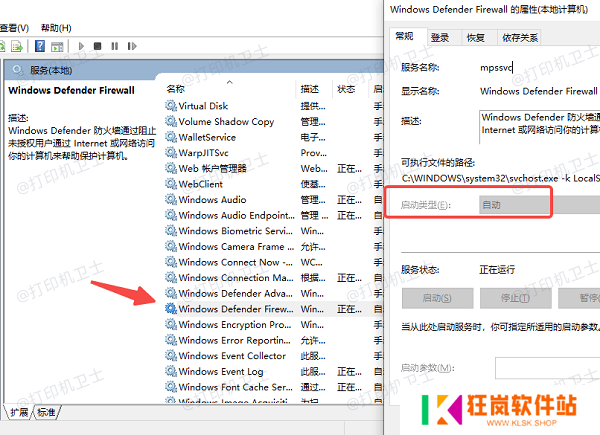This screenshot has width=600, height=435.
Task: Click the 启动参数(M) input field
Action: pyautogui.click(x=548, y=368)
